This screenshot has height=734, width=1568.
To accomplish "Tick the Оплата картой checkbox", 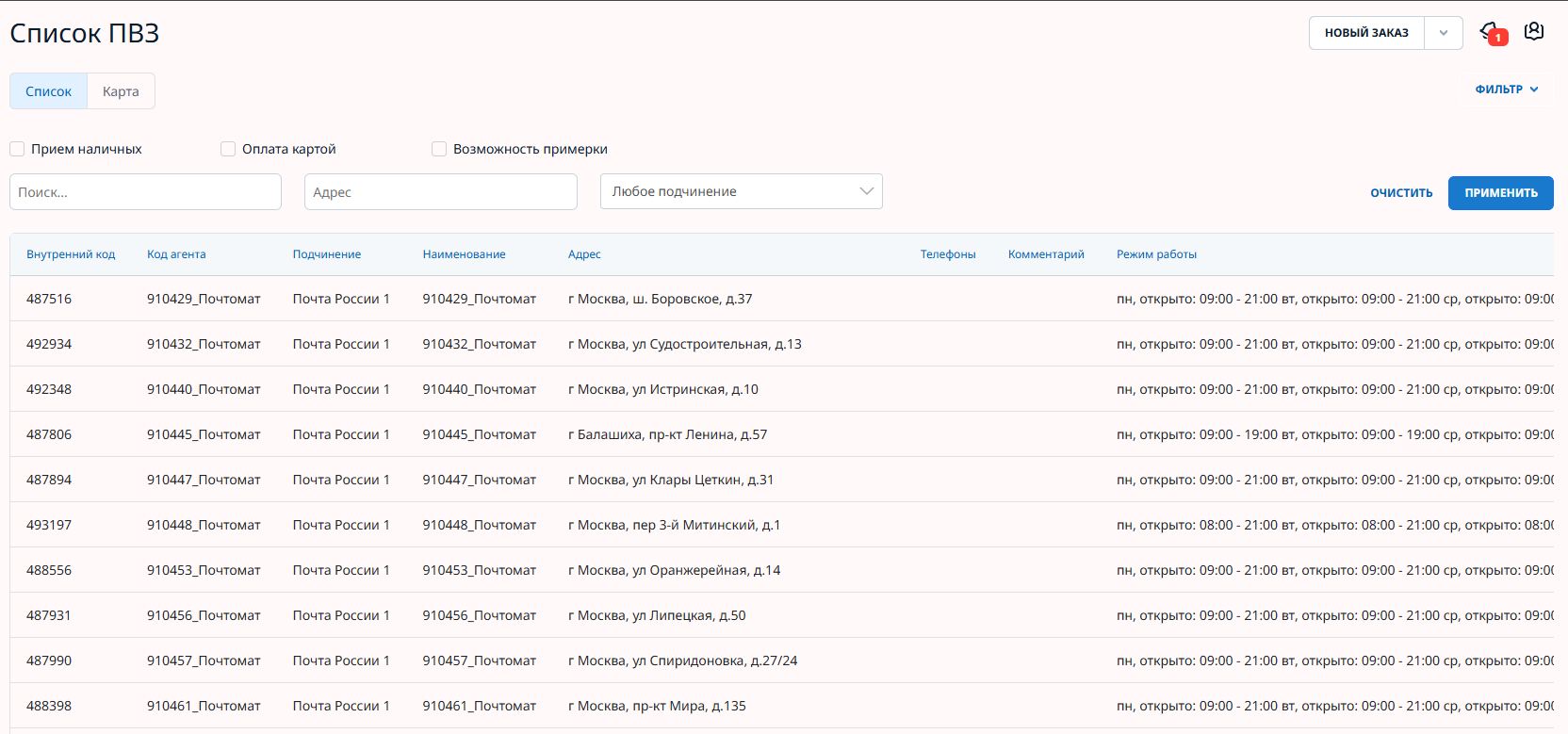I will point(228,149).
